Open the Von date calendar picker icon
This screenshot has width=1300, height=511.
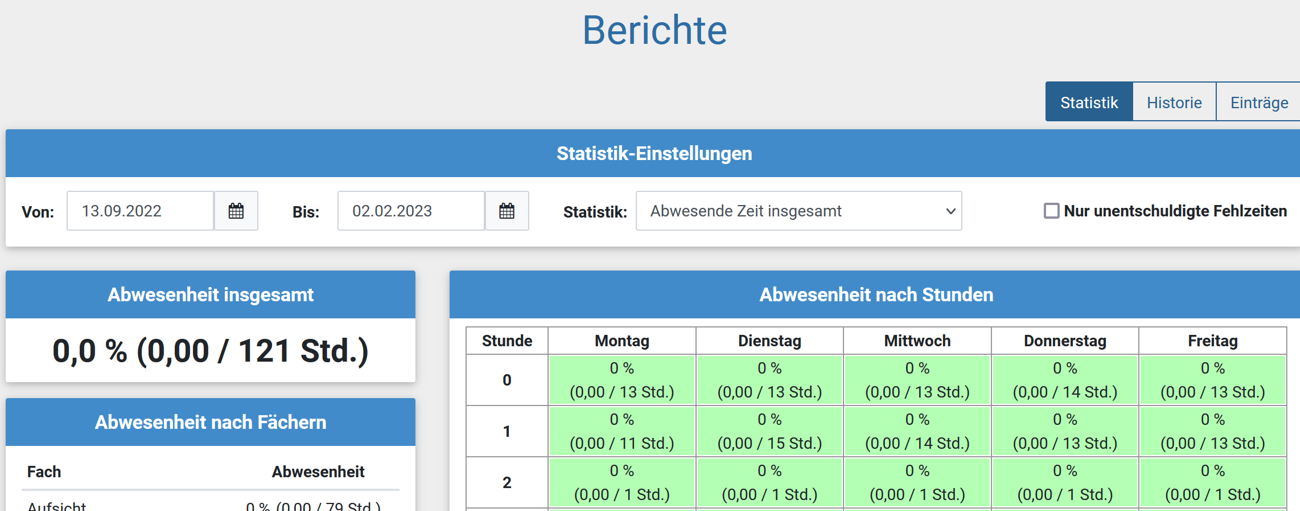click(x=236, y=211)
